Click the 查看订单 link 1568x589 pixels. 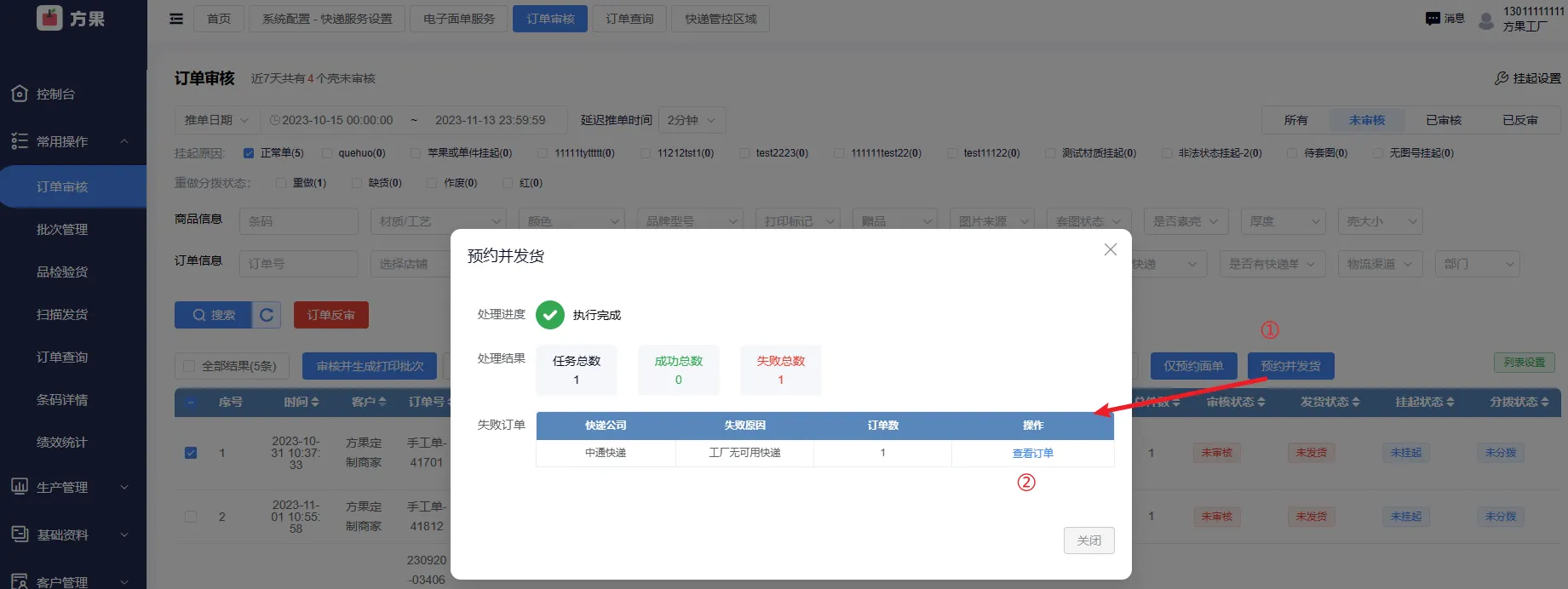1032,454
